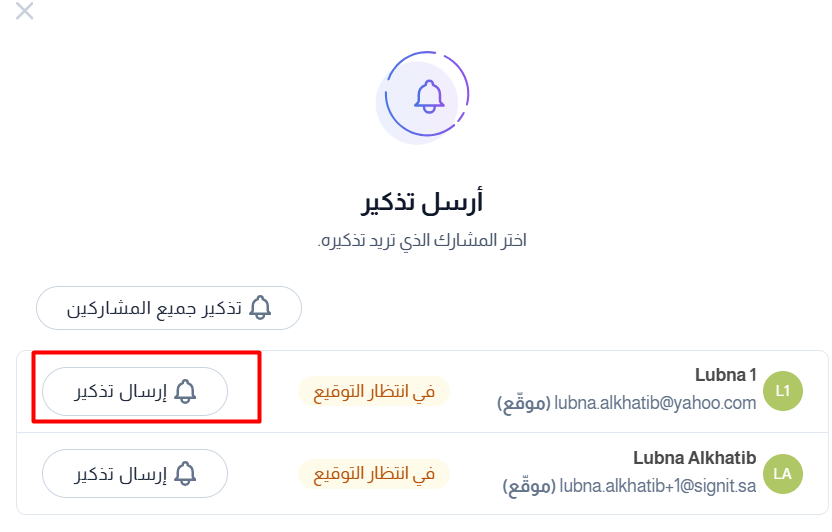This screenshot has width=832, height=532.
Task: Send reminder to Lubna Alkhatib
Action: (x=135, y=474)
